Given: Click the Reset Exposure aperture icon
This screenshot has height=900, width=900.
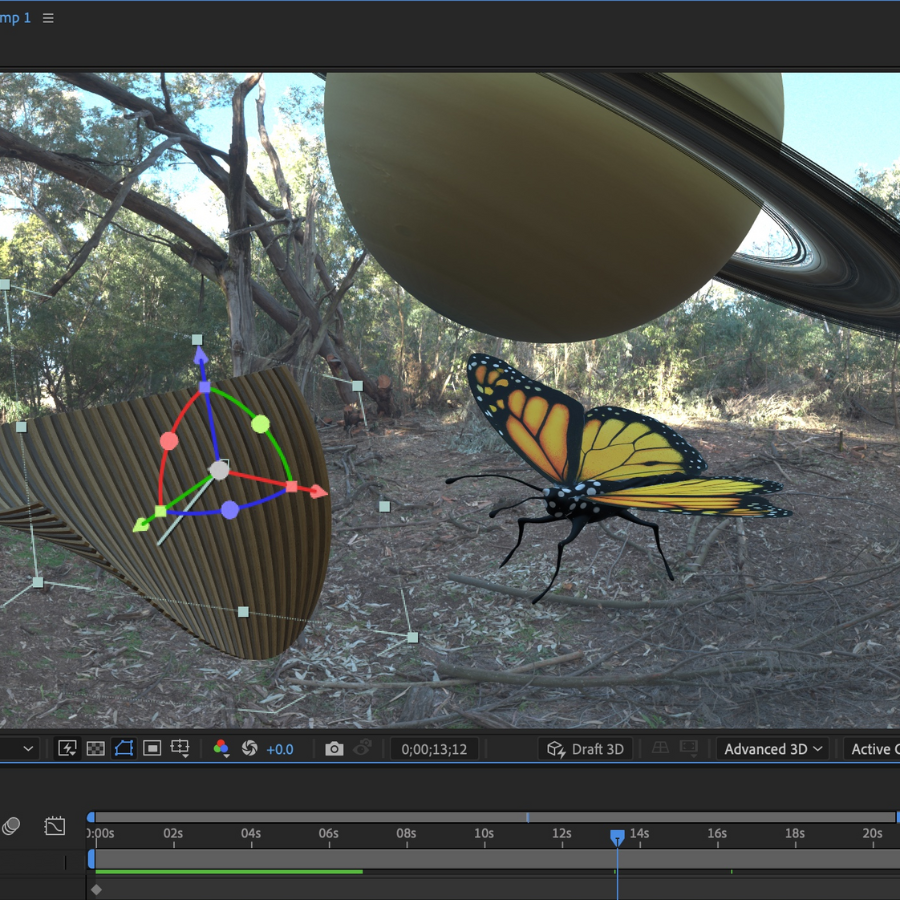Looking at the screenshot, I should tap(250, 748).
